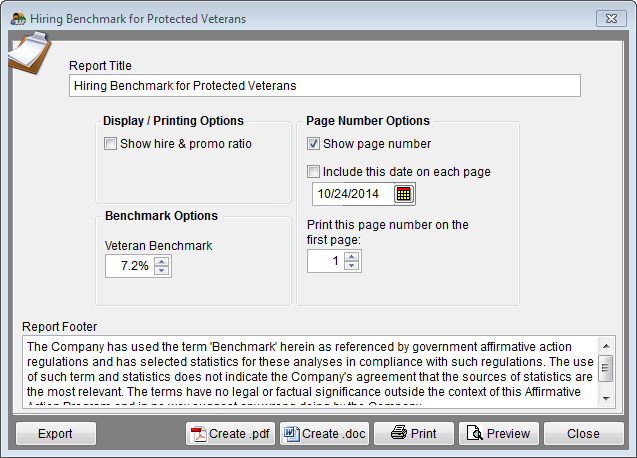Screen dimensions: 637x458
Task: Click the Report Title text field
Action: [x=325, y=86]
